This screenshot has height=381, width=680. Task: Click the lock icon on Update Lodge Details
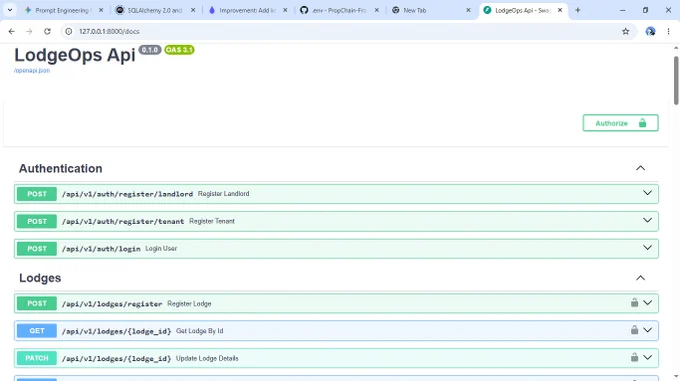click(x=634, y=357)
